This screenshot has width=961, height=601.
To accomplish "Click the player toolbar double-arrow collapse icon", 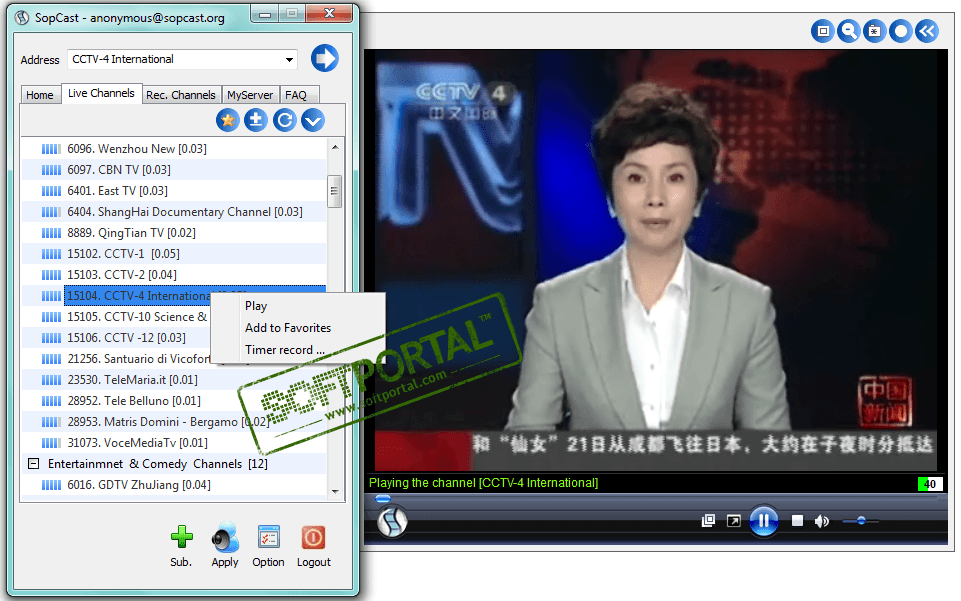I will (927, 31).
